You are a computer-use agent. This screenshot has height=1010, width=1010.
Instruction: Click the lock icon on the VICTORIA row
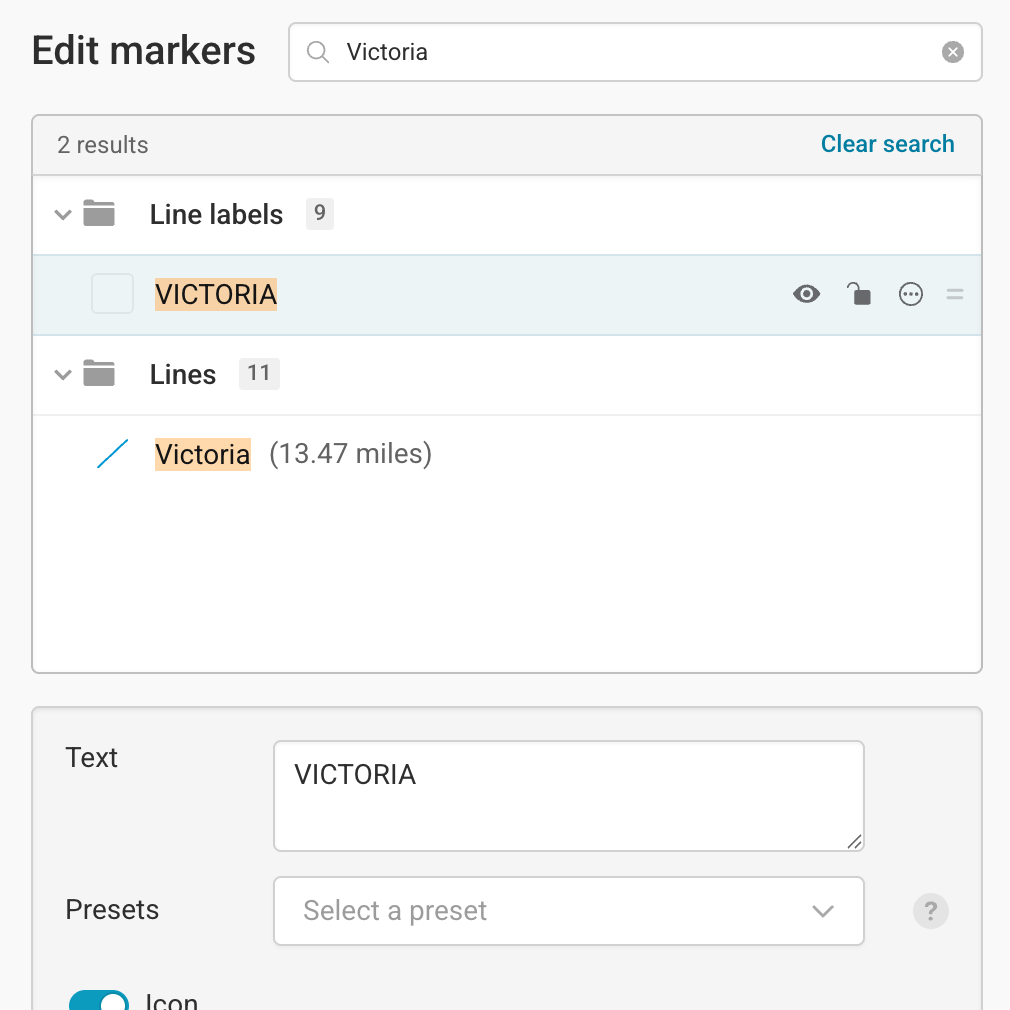(x=859, y=294)
